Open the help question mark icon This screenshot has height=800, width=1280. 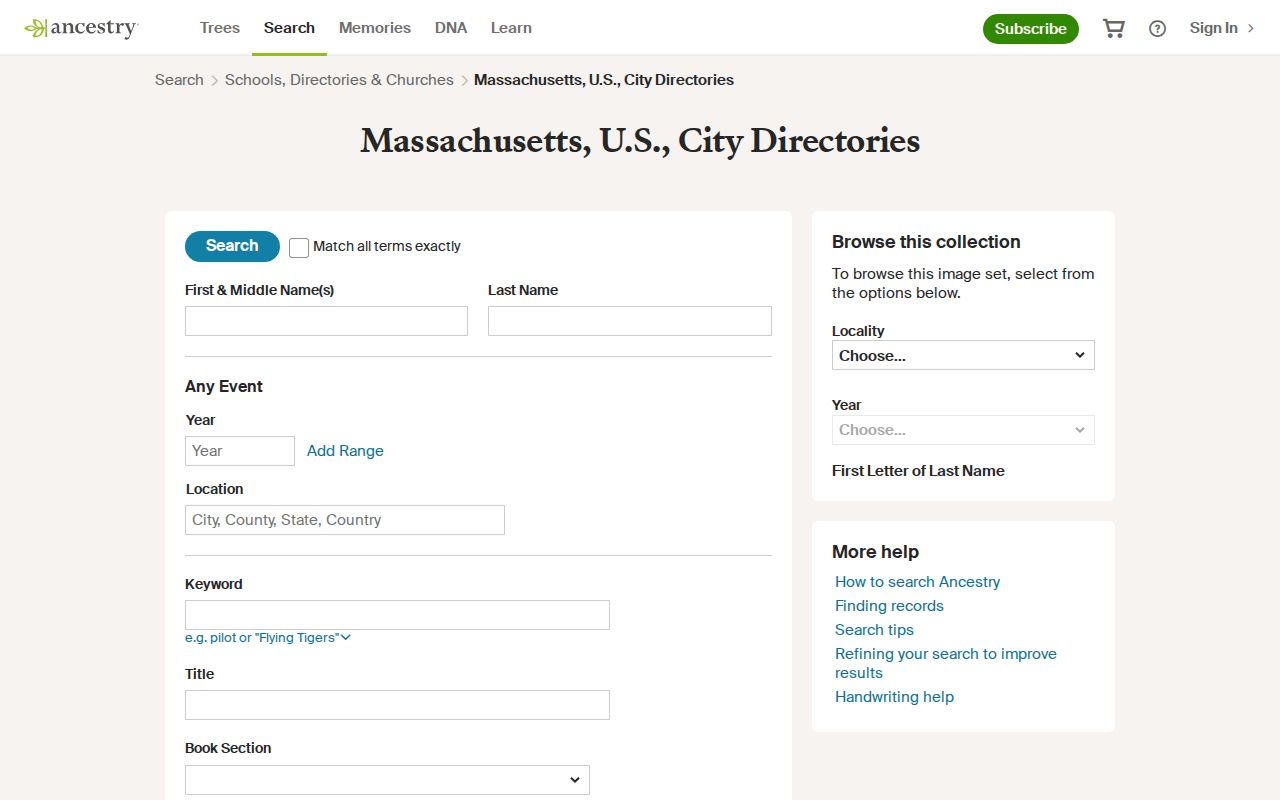click(x=1157, y=29)
